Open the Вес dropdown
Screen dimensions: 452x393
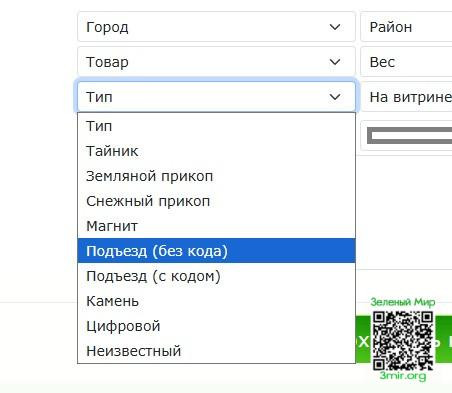[x=406, y=62]
